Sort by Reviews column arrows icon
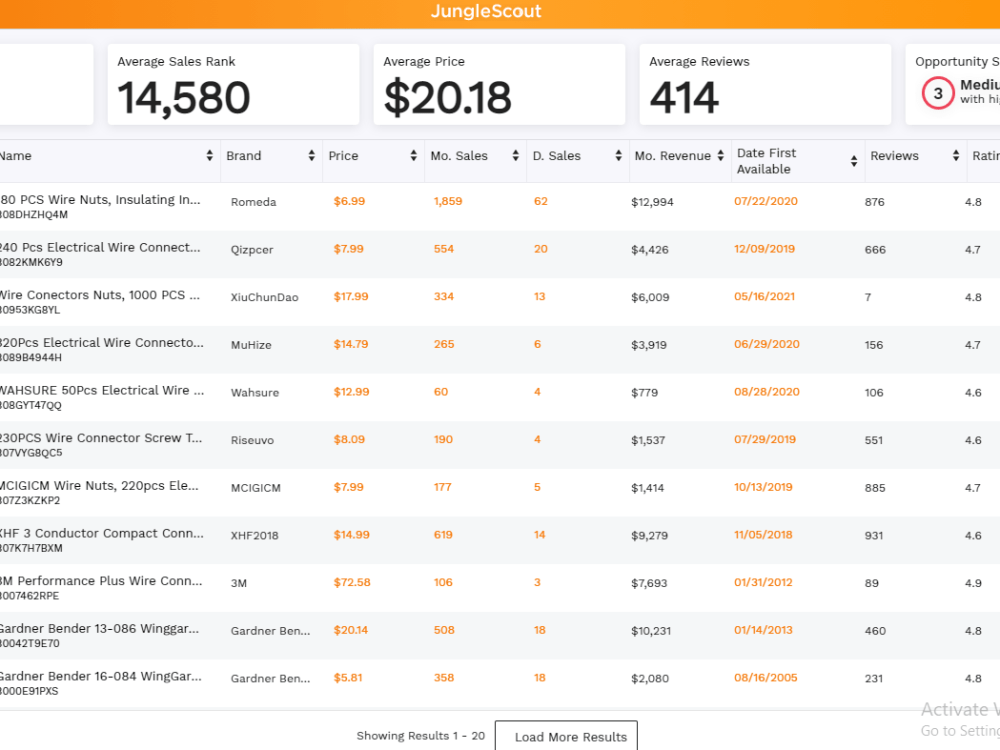The width and height of the screenshot is (1000, 750). pos(955,156)
